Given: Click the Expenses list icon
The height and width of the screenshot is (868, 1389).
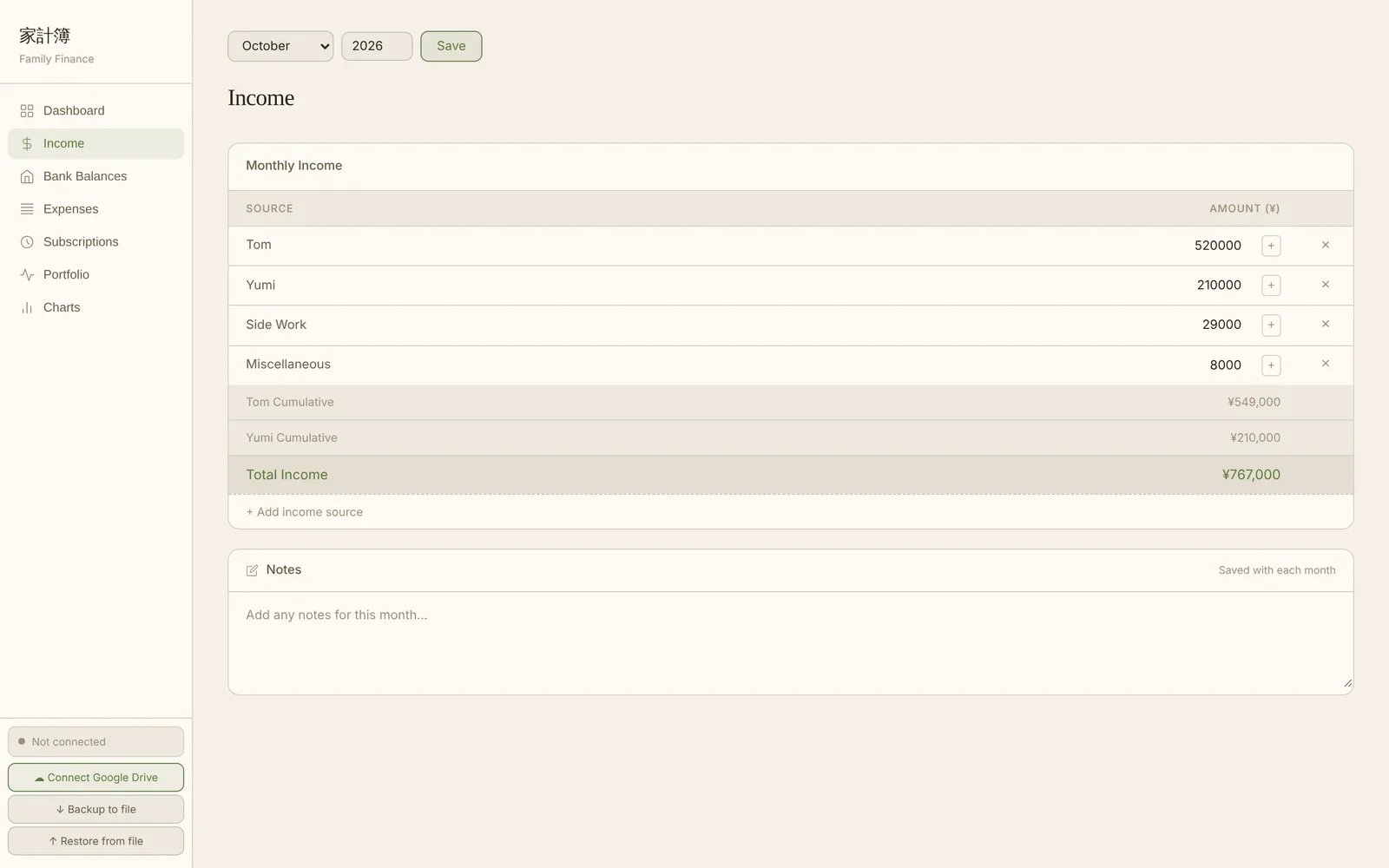Looking at the screenshot, I should pyautogui.click(x=27, y=209).
